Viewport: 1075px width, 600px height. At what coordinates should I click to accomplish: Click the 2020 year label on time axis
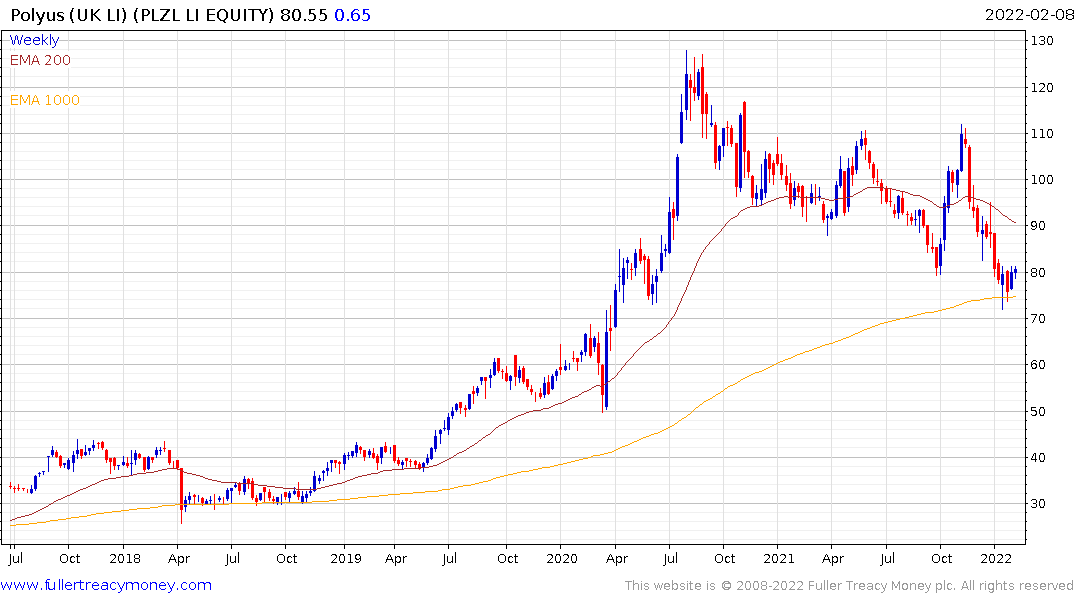pyautogui.click(x=562, y=558)
